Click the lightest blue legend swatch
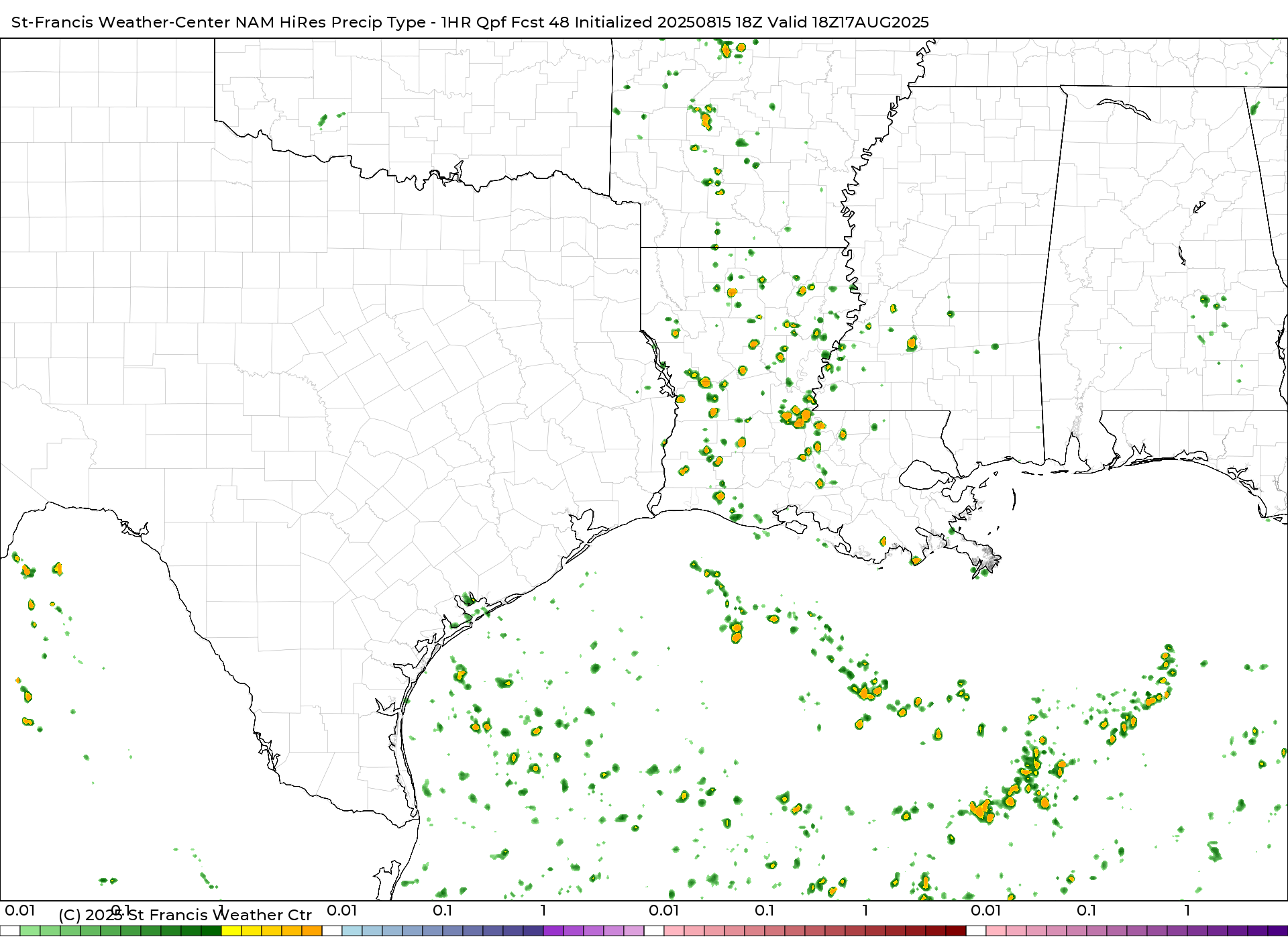 pos(352,931)
